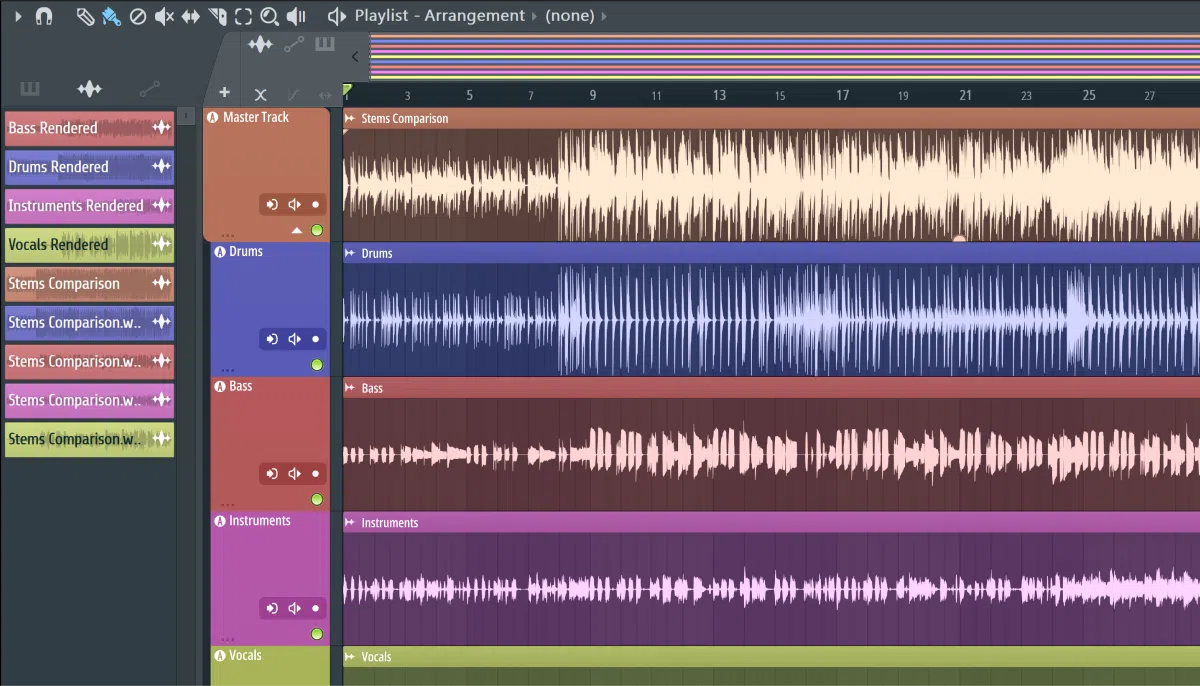Collapse the Master Track group triangle
1200x686 pixels.
pos(297,231)
